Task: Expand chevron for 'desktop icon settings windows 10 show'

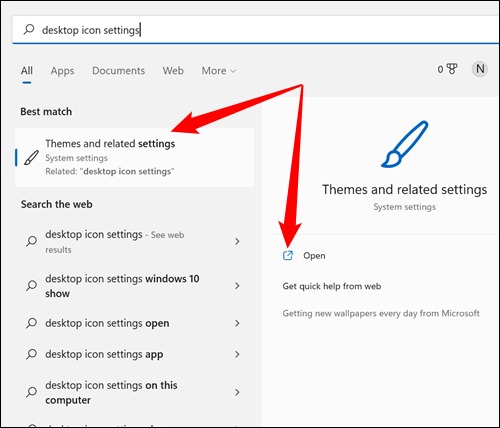Action: [x=237, y=286]
